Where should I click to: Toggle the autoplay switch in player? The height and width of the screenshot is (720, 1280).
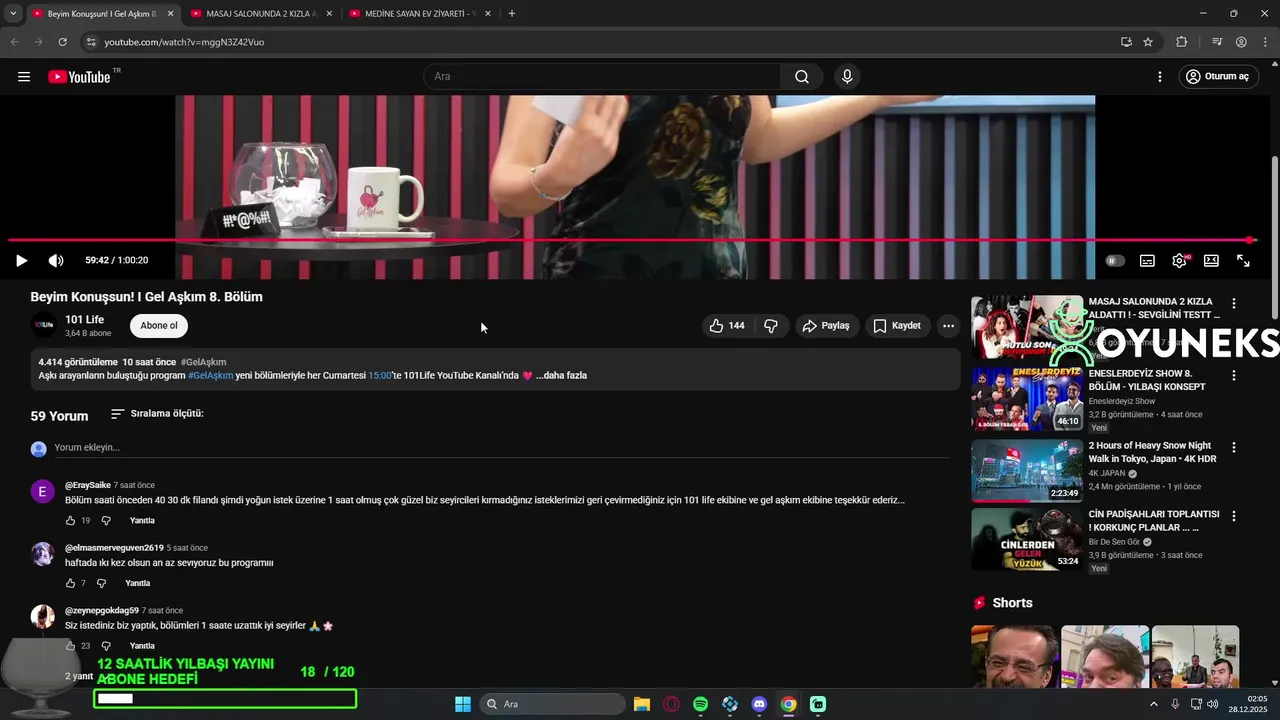(x=1115, y=261)
